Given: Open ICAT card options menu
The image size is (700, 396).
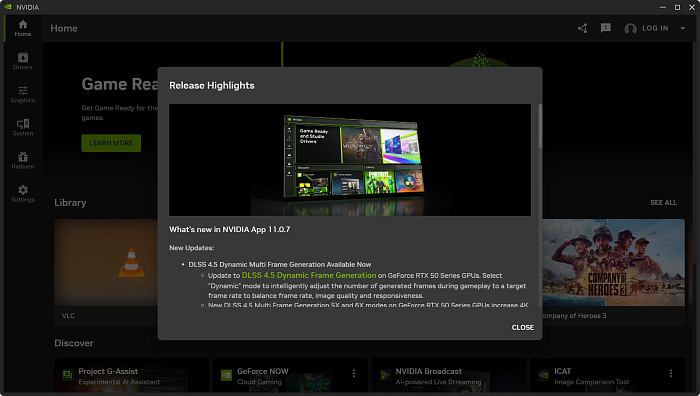Looking at the screenshot, I should pos(671,373).
